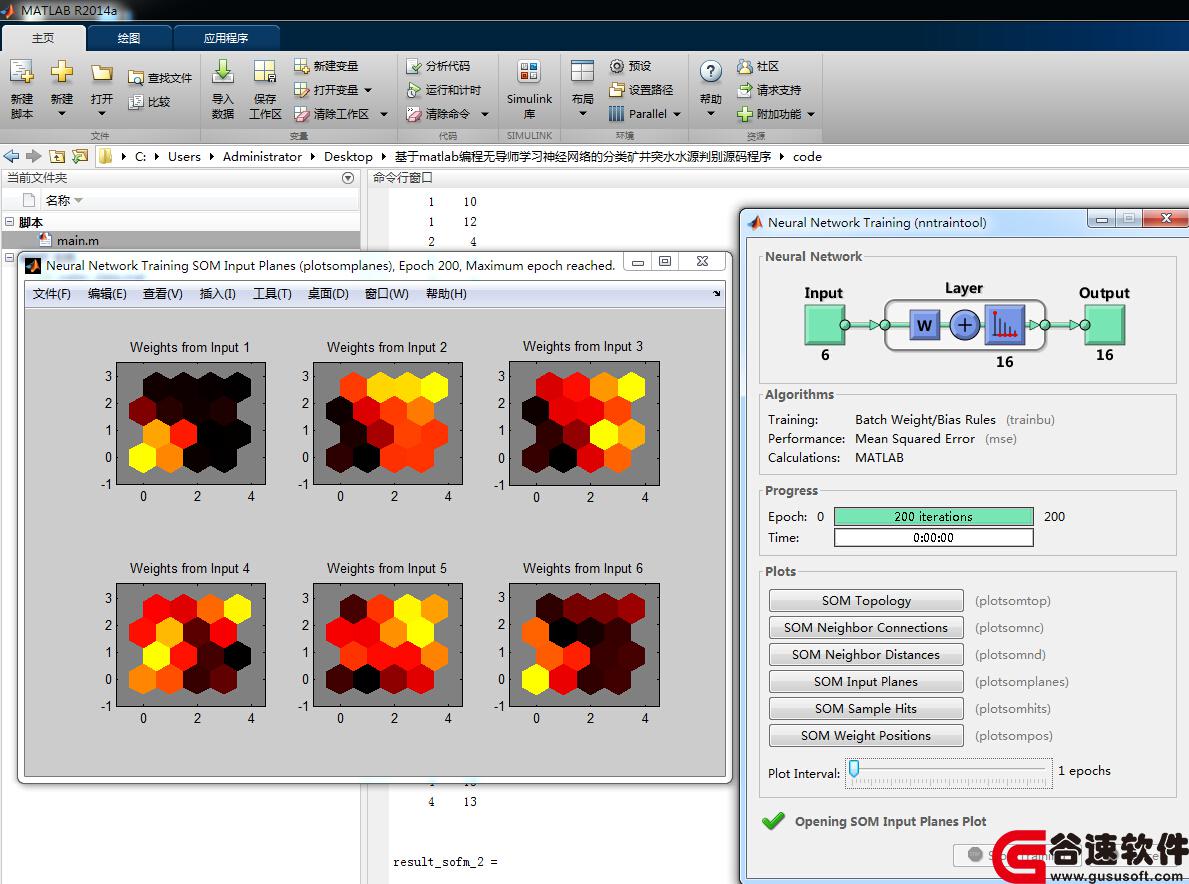The image size is (1189, 884).
Task: Expand the Clear Commands (清除命令) dropdown
Action: click(x=485, y=114)
